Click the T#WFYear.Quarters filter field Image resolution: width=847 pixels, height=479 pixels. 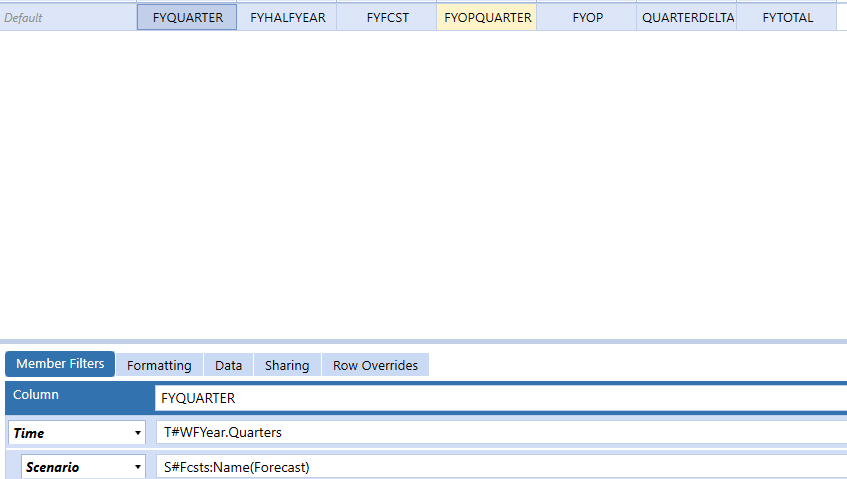(x=500, y=433)
